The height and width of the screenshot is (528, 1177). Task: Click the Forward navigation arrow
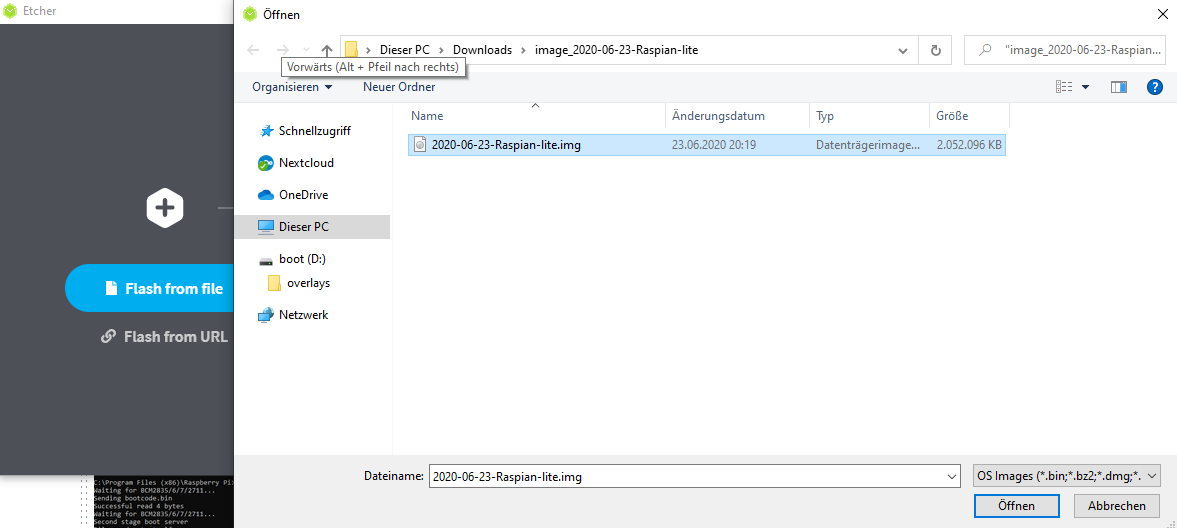click(x=283, y=50)
